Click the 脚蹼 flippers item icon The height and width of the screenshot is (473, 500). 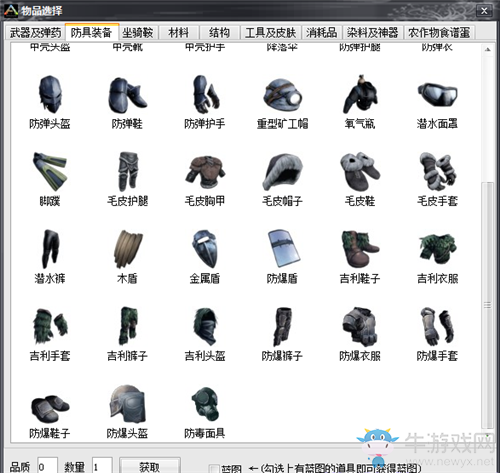click(50, 172)
